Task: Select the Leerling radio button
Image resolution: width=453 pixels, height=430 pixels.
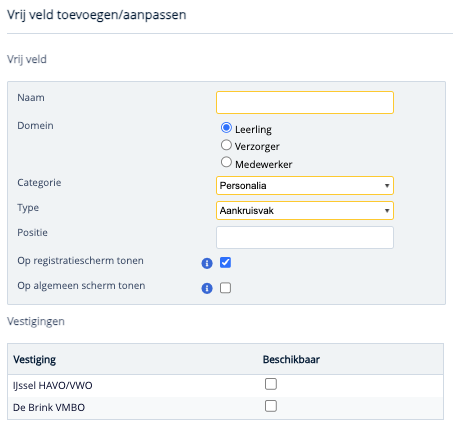Action: coord(226,128)
